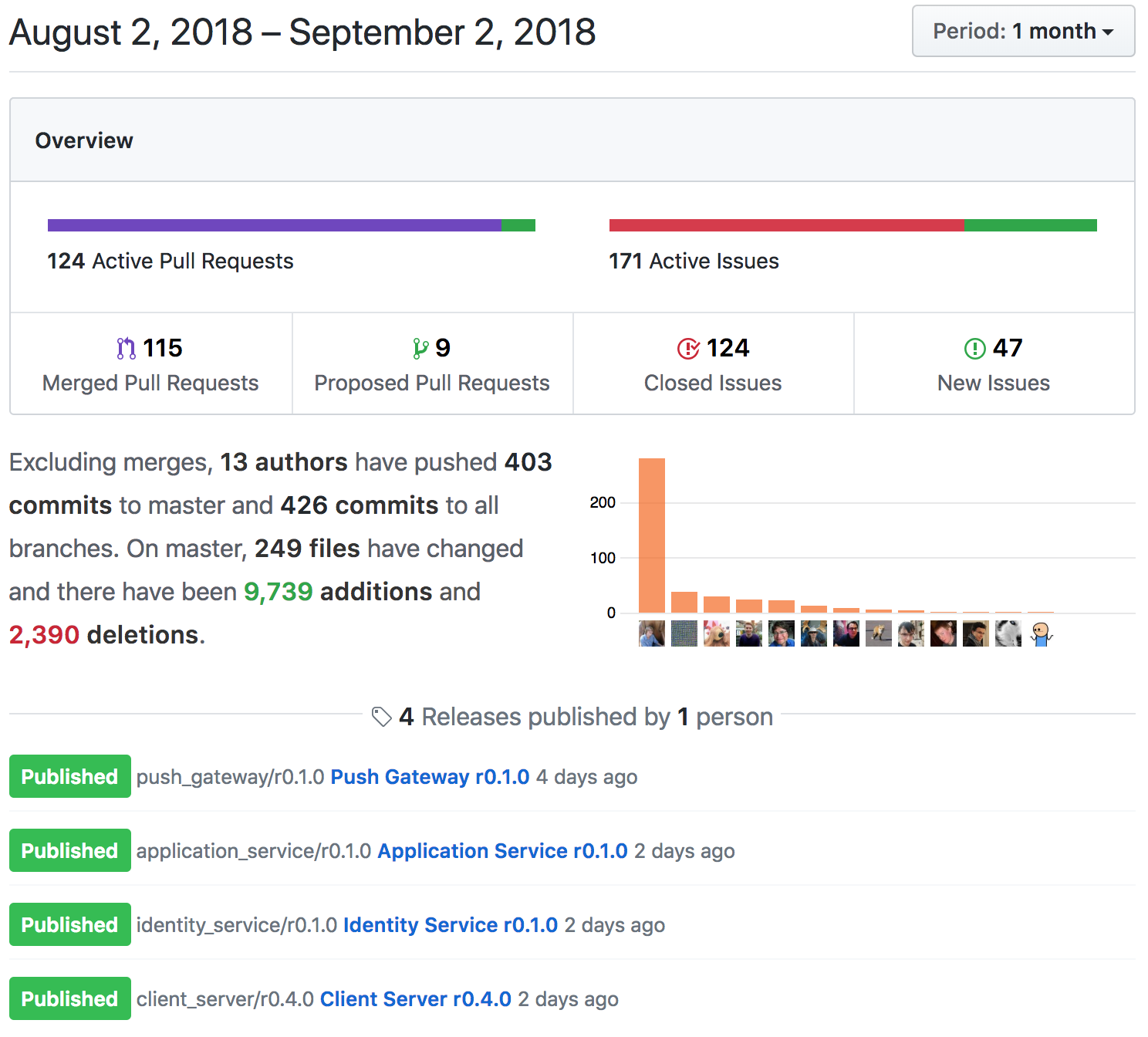The image size is (1148, 1037).
Task: Click the tag icon beside Releases
Action: pos(381,717)
